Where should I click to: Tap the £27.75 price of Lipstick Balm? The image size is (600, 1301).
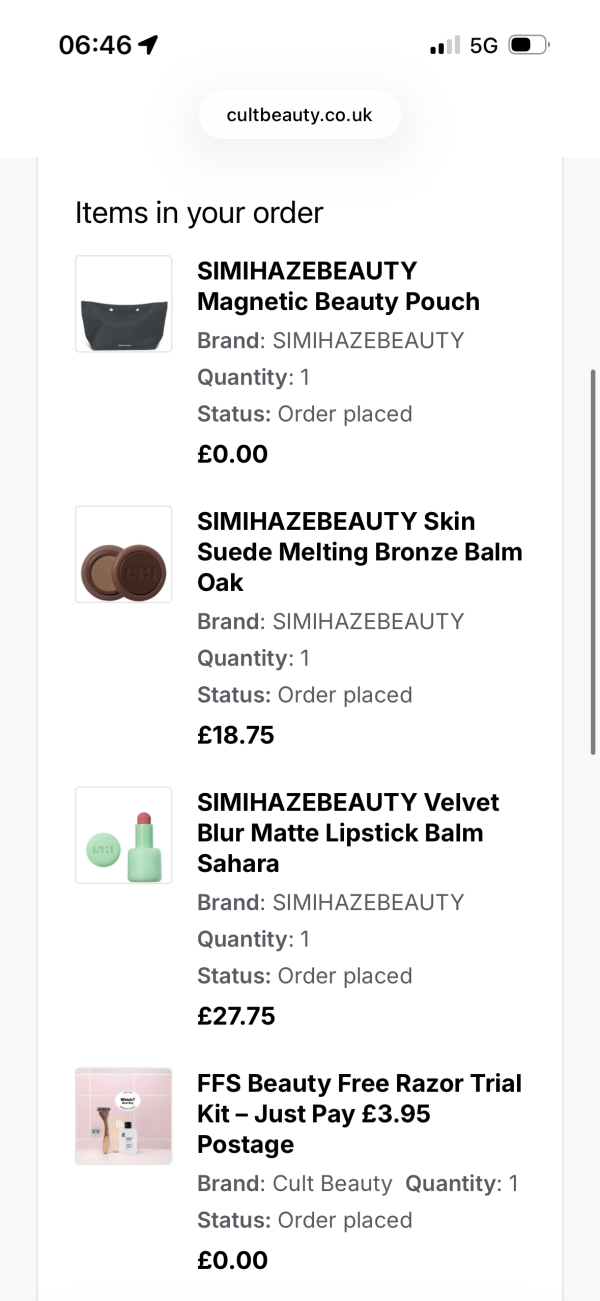click(236, 1016)
